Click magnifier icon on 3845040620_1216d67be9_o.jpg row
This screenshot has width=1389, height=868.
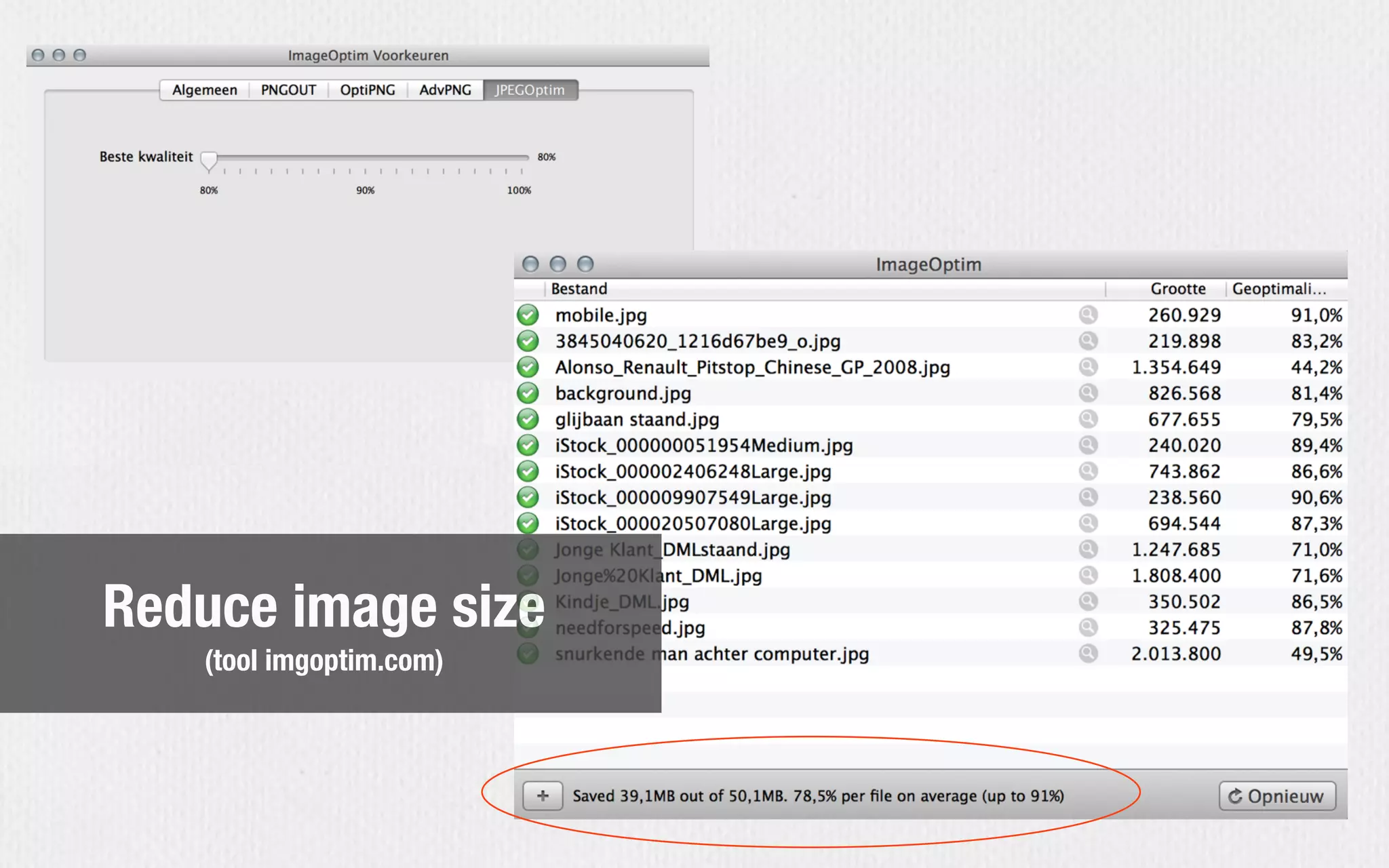click(x=1088, y=340)
